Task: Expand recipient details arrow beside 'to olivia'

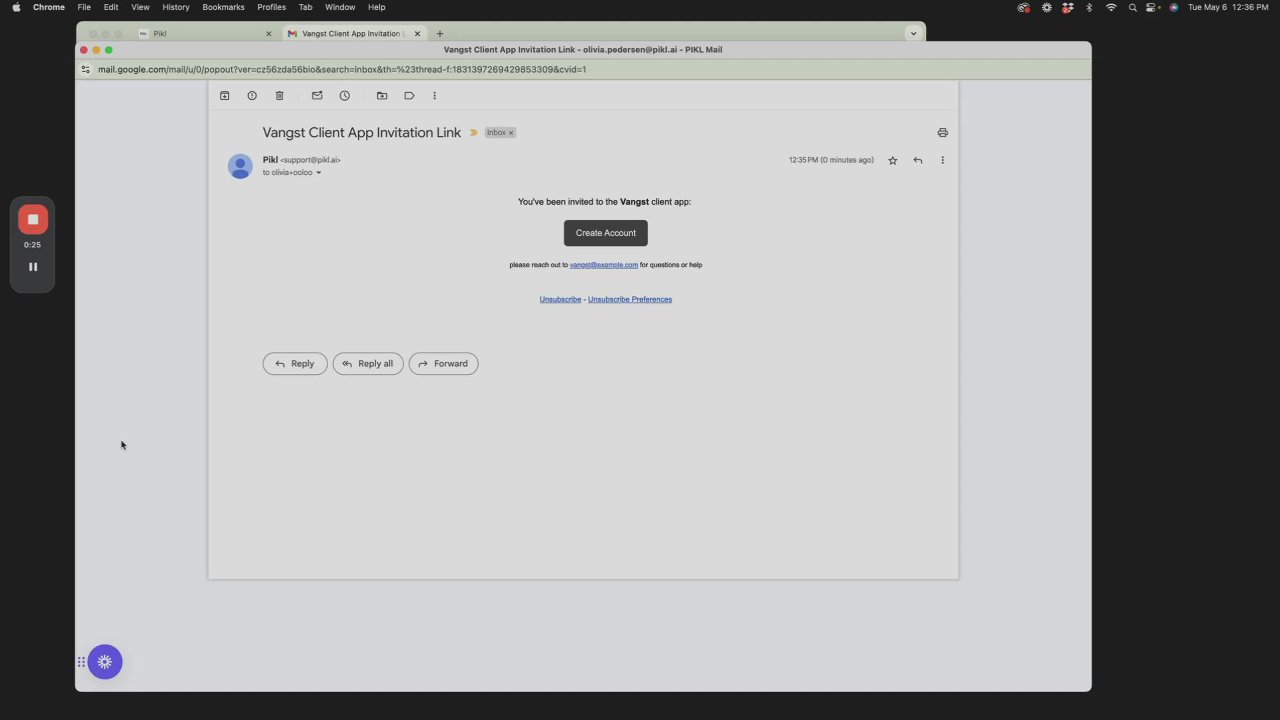Action: [x=319, y=173]
